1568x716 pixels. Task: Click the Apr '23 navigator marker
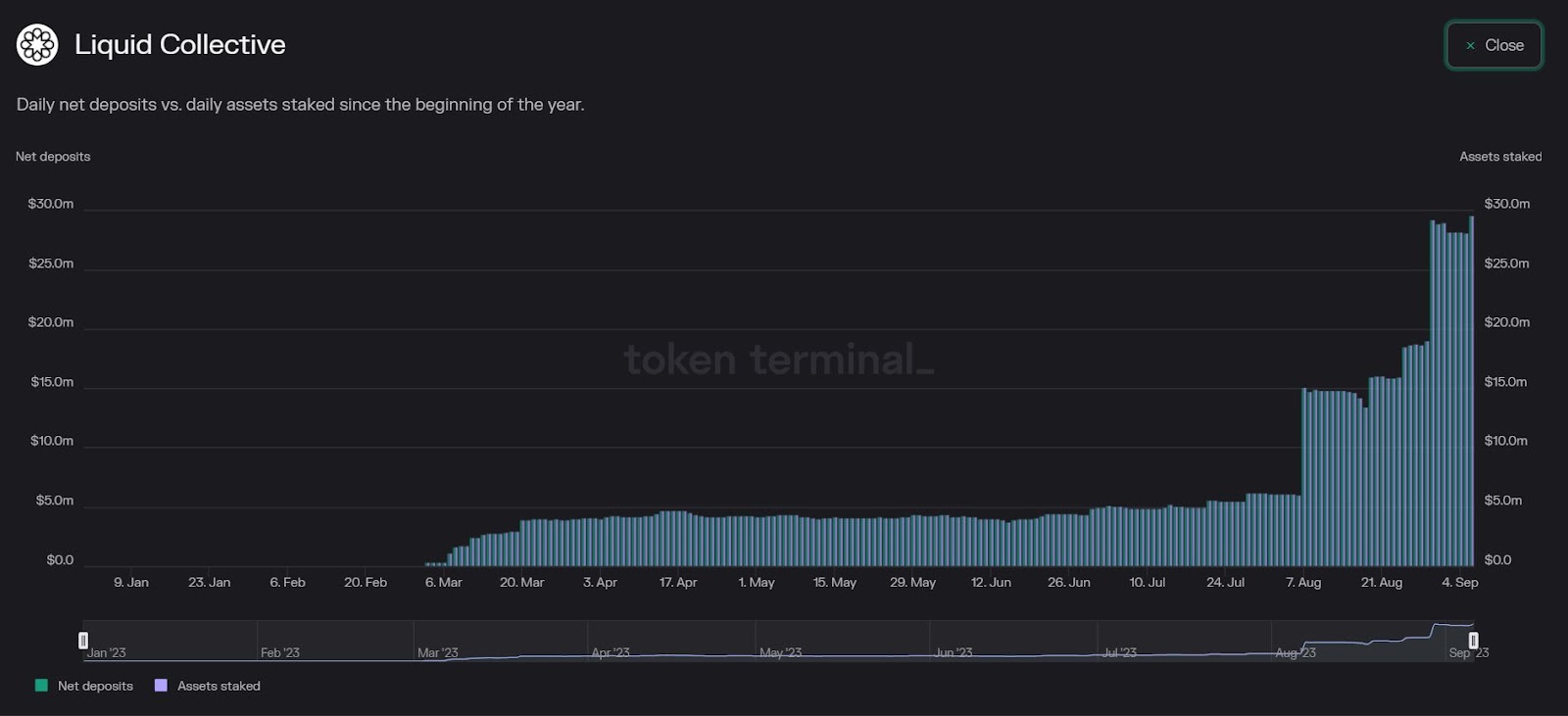coord(611,652)
